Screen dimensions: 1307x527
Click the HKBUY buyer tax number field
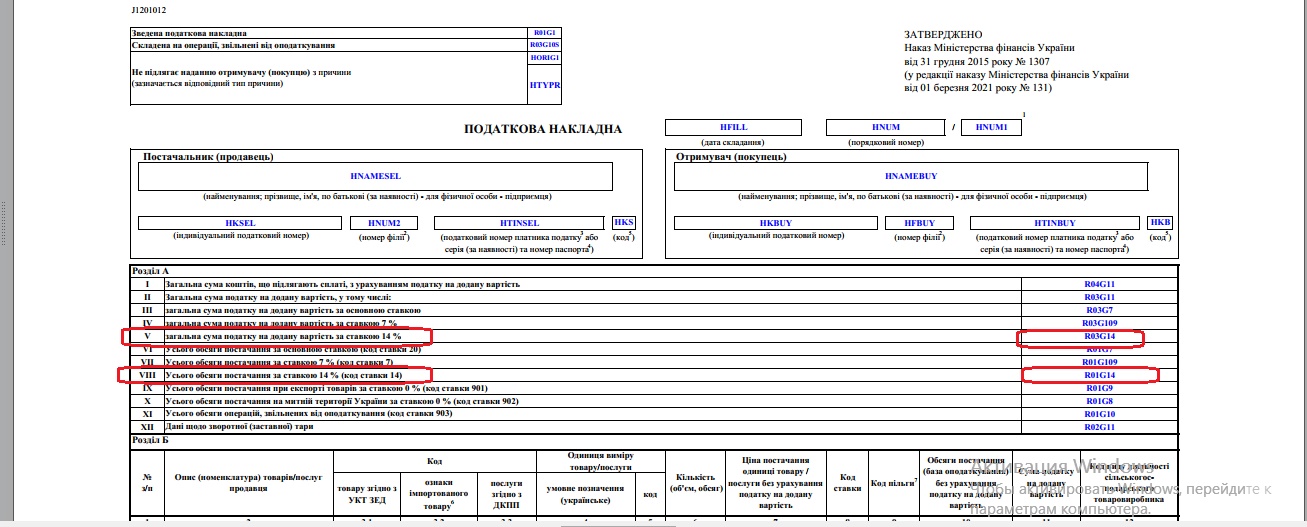click(775, 223)
